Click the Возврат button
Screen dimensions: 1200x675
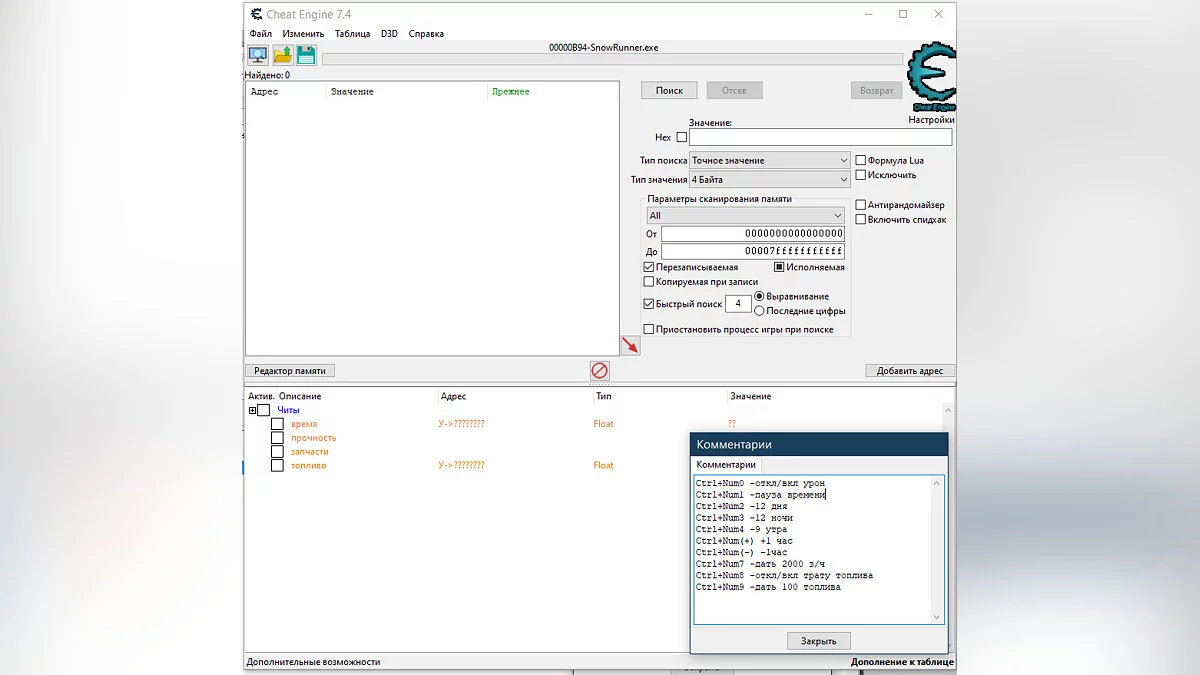pos(876,90)
